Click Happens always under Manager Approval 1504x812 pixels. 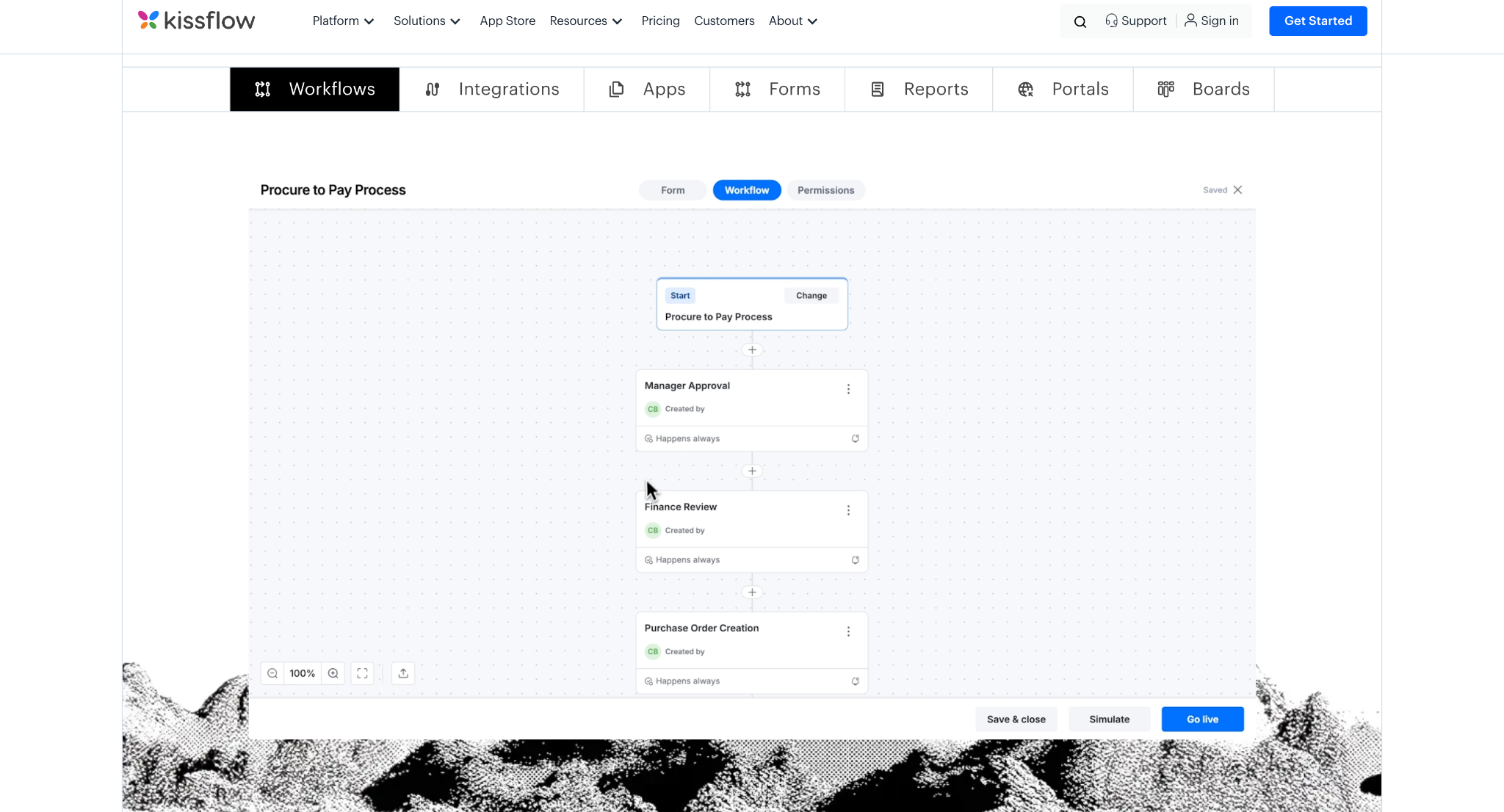(x=682, y=438)
